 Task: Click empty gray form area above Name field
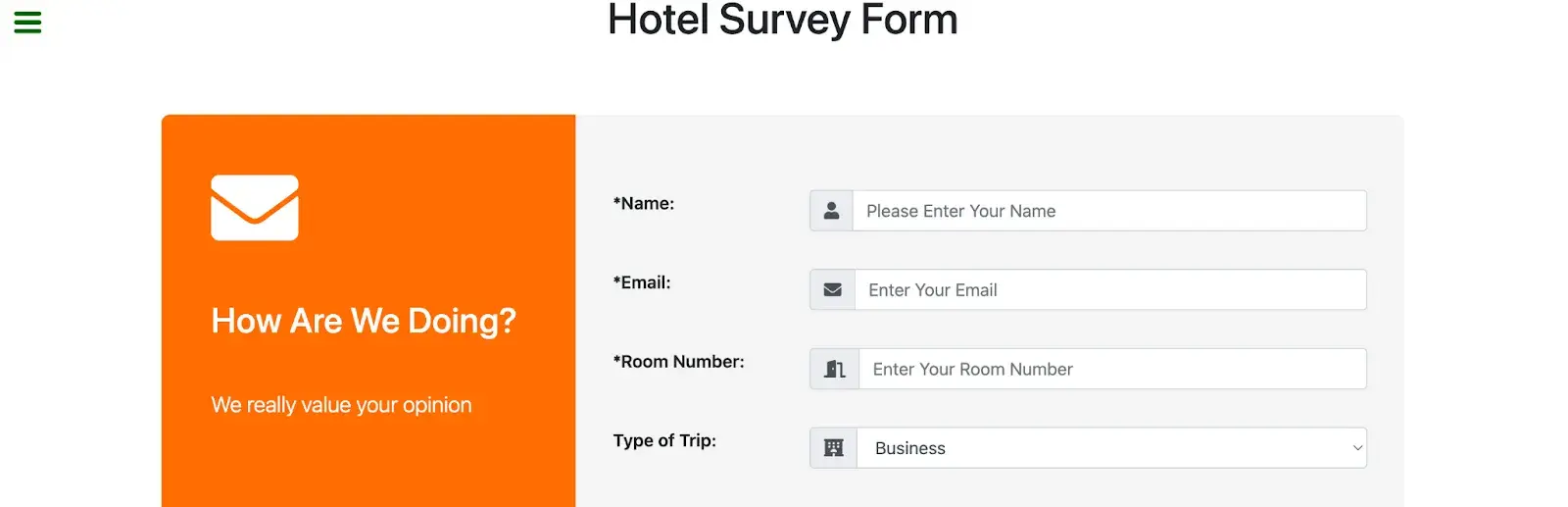pos(990,152)
